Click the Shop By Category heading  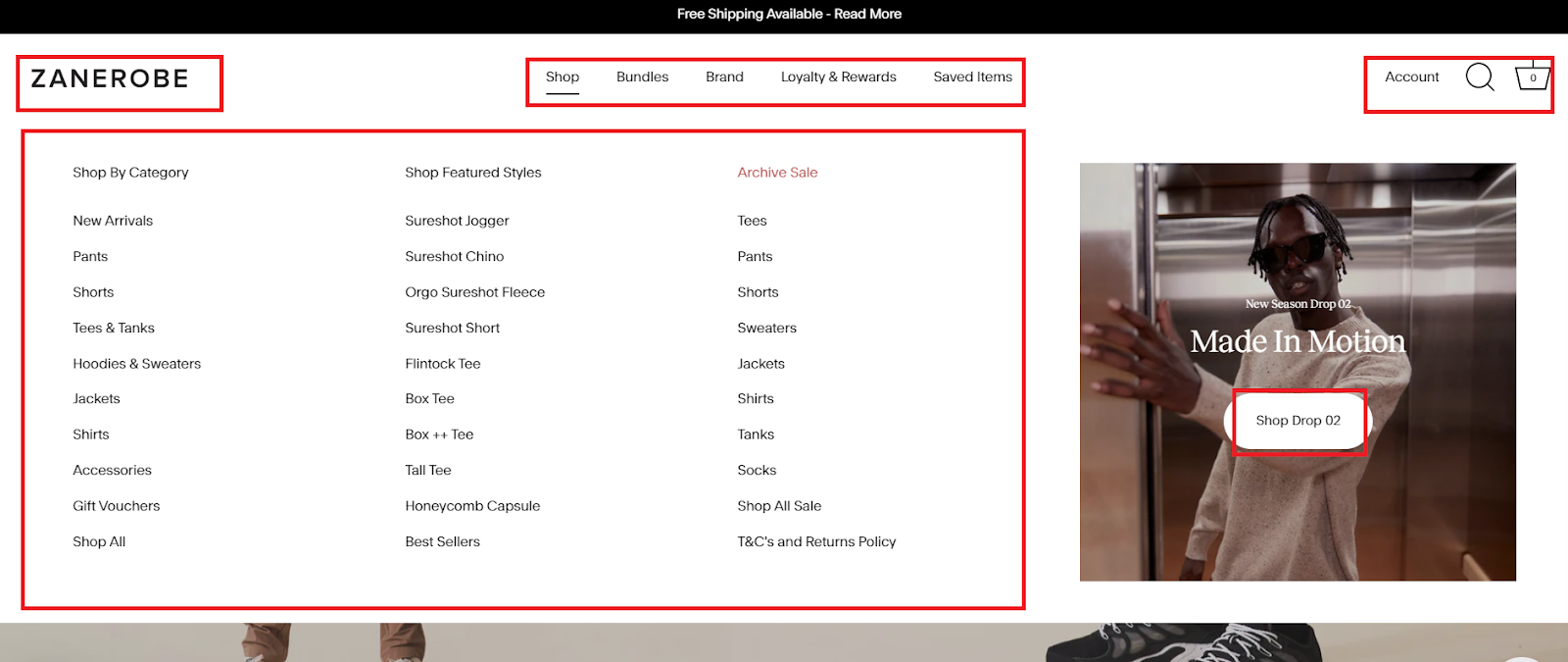tap(130, 172)
